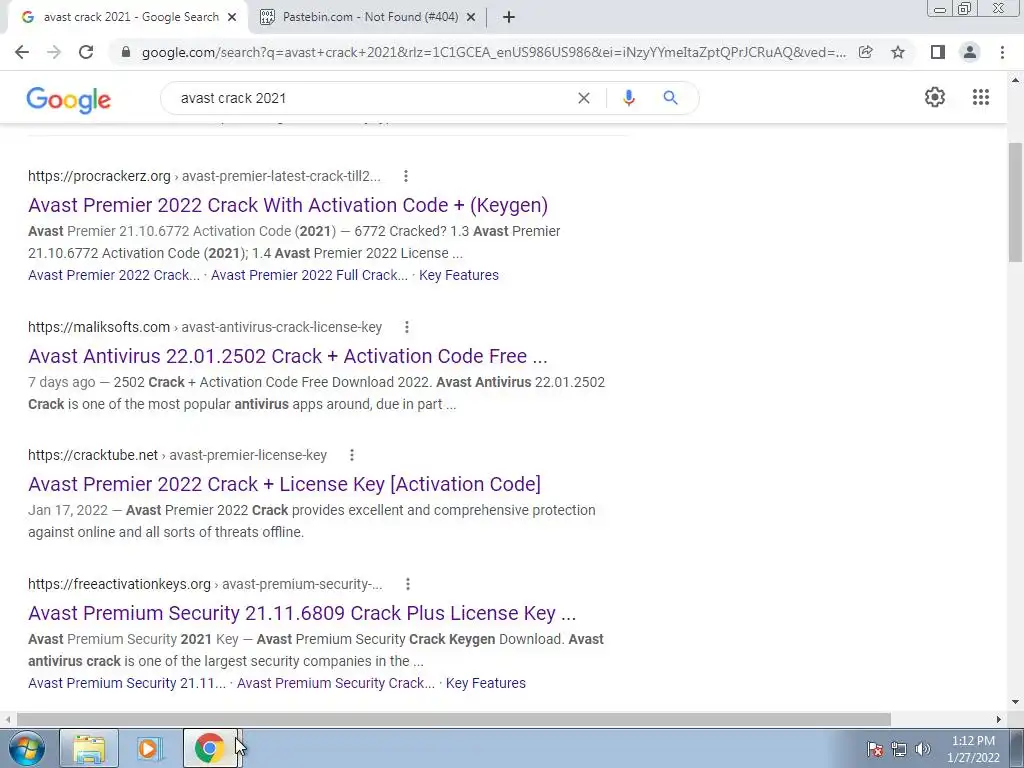The width and height of the screenshot is (1024, 768).
Task: Open the Google apps grid
Action: point(981,97)
